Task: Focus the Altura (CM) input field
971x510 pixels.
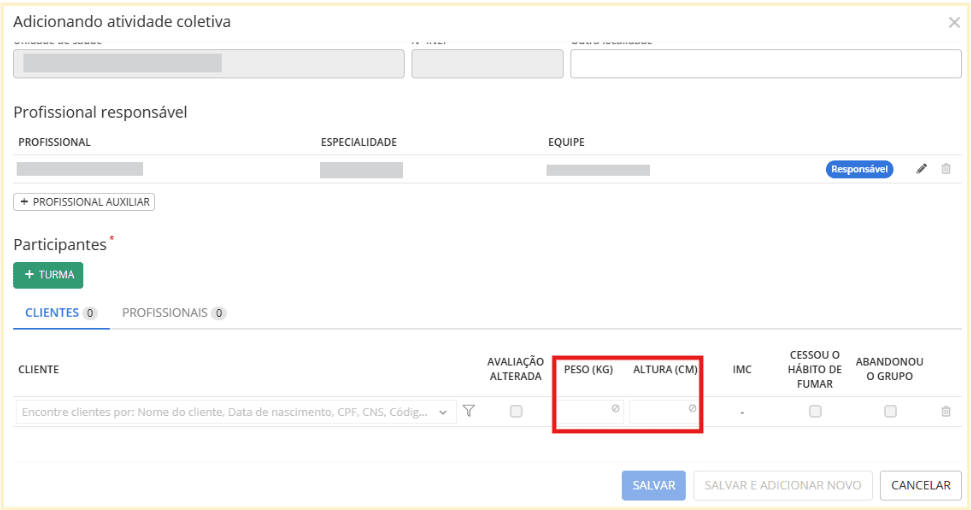Action: pos(664,411)
